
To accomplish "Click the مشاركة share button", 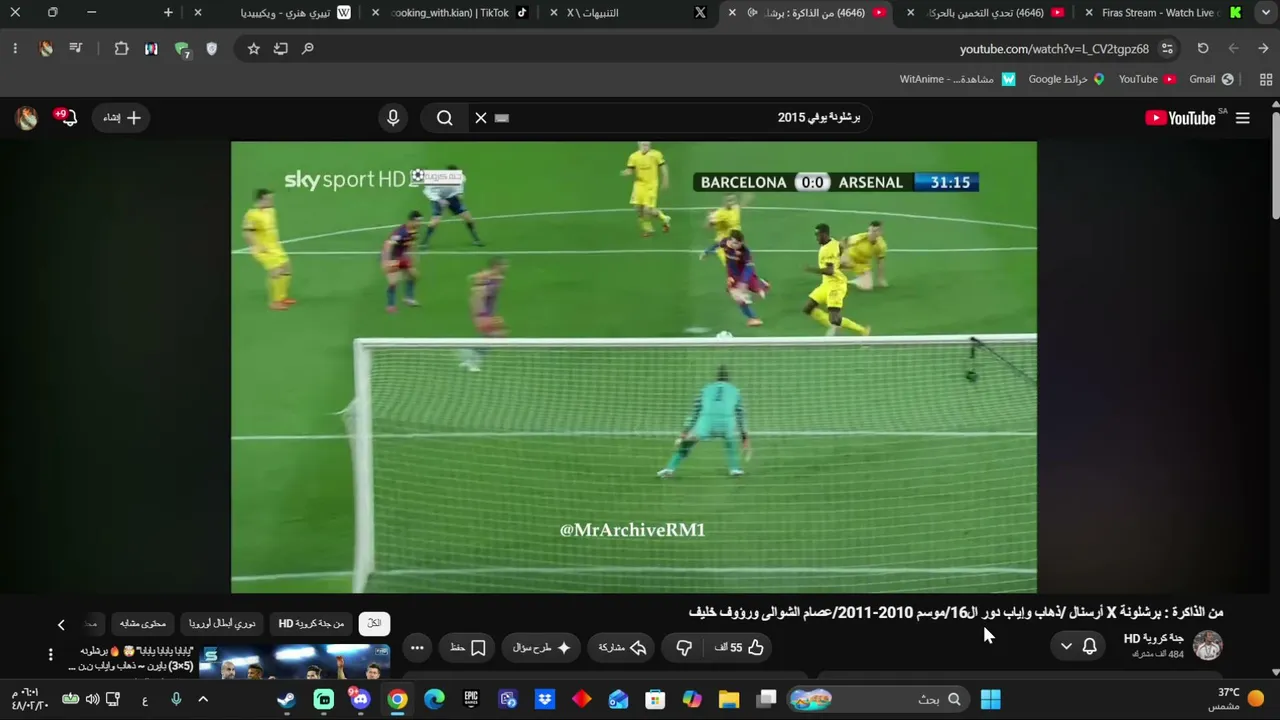I will pos(623,648).
